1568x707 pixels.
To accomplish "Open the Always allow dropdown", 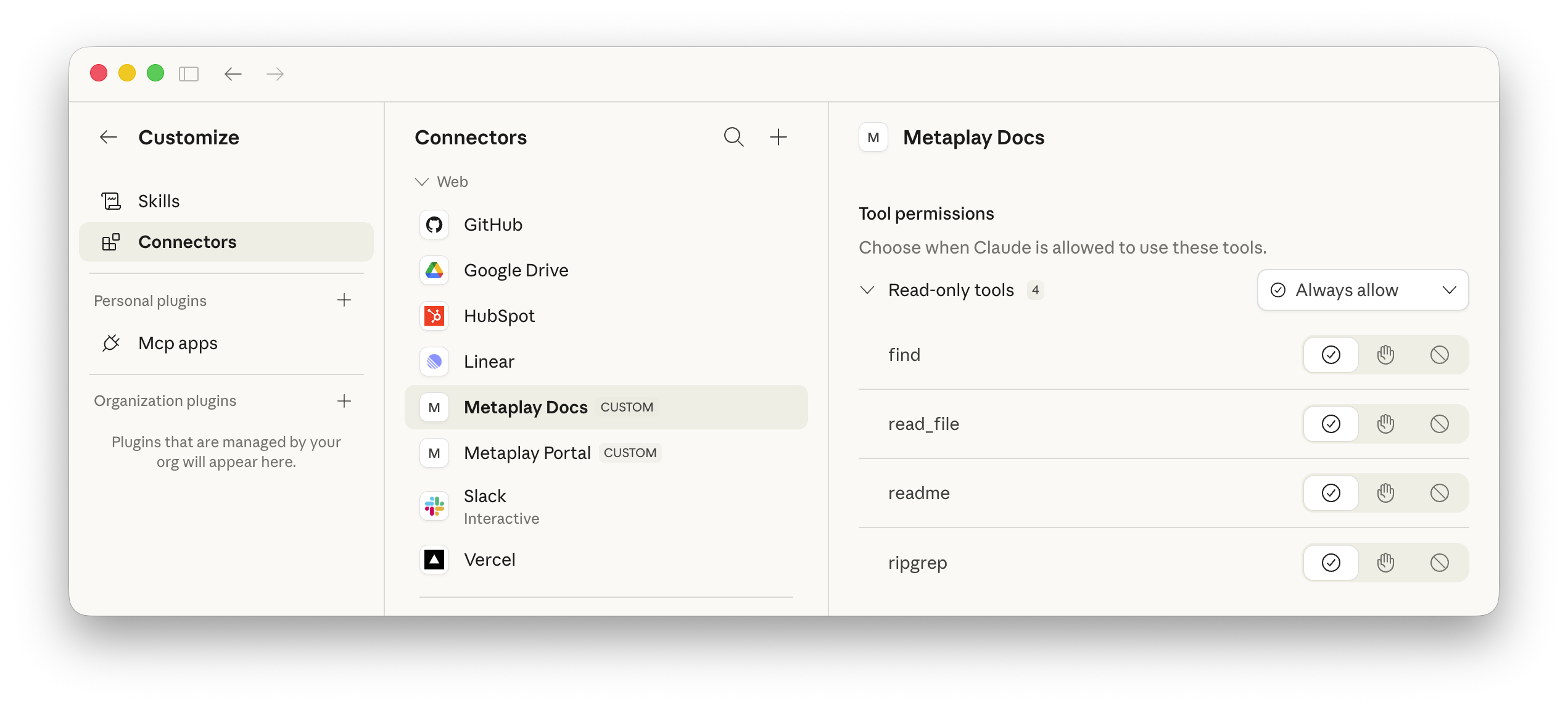I will [1363, 290].
